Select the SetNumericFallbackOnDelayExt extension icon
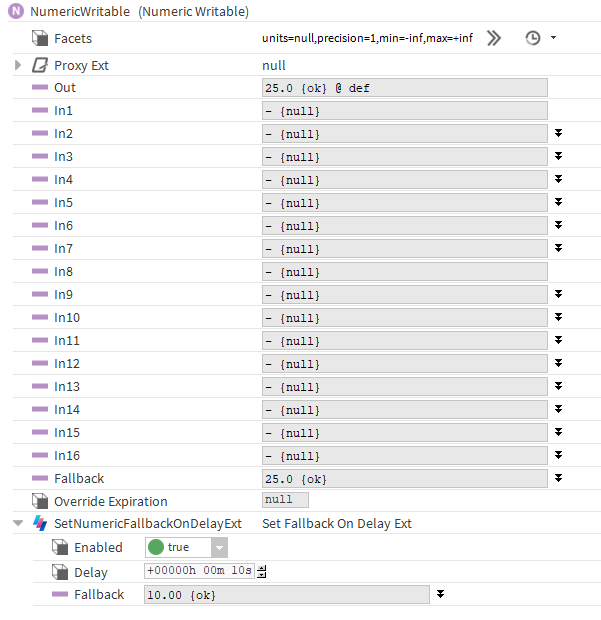This screenshot has height=620, width=601. (40, 523)
